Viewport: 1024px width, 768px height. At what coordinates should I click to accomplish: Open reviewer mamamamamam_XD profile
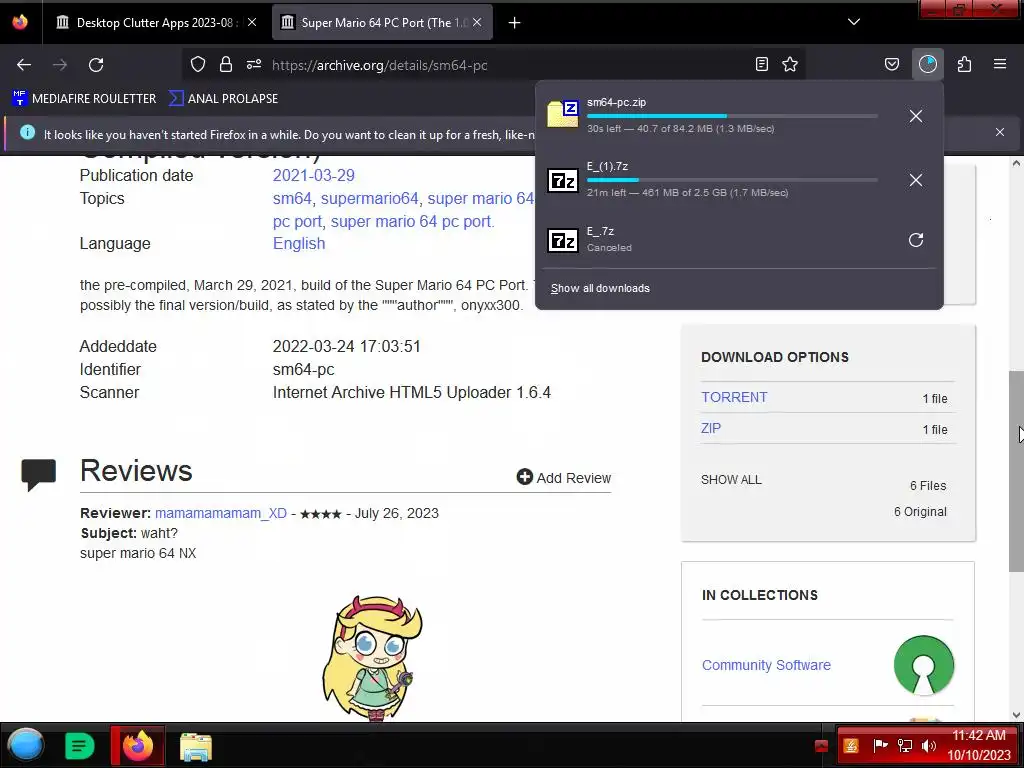[221, 513]
